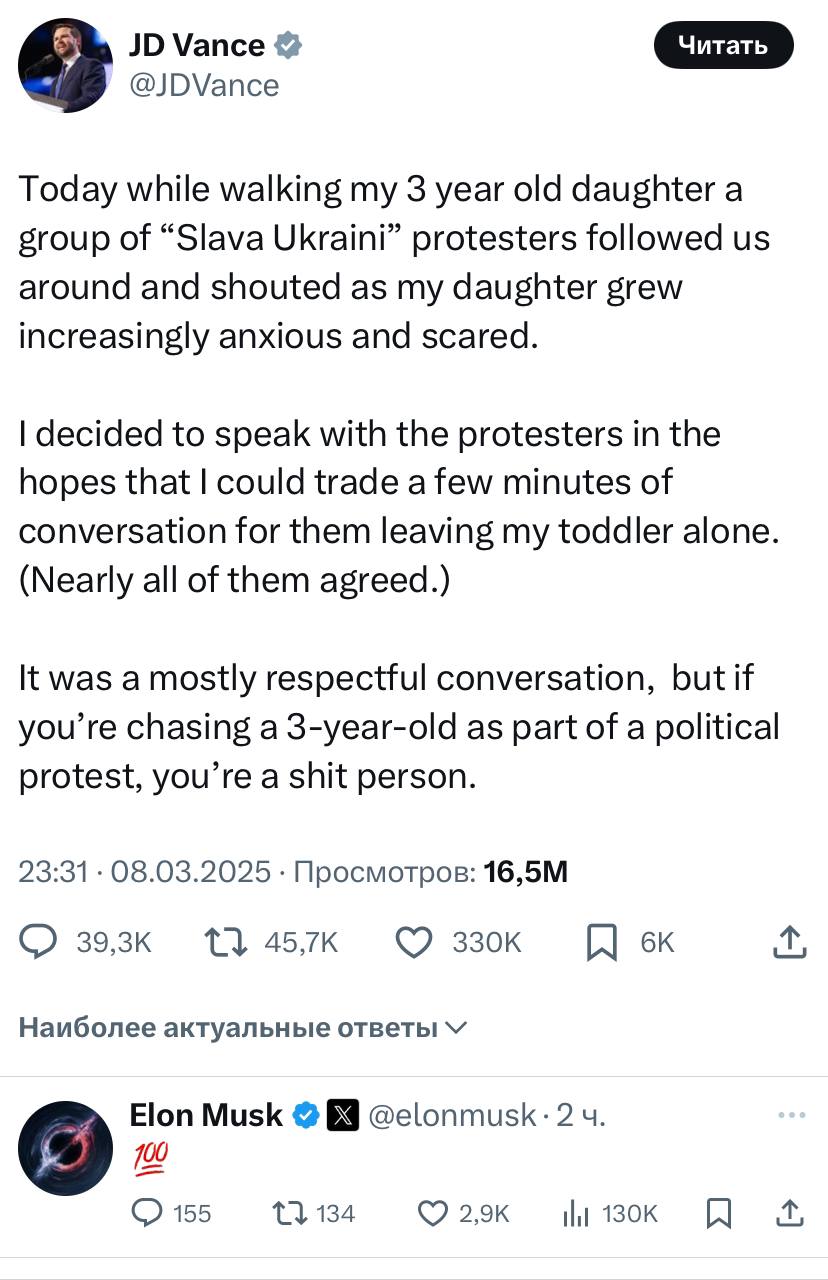Share the JD Vance post

790,942
